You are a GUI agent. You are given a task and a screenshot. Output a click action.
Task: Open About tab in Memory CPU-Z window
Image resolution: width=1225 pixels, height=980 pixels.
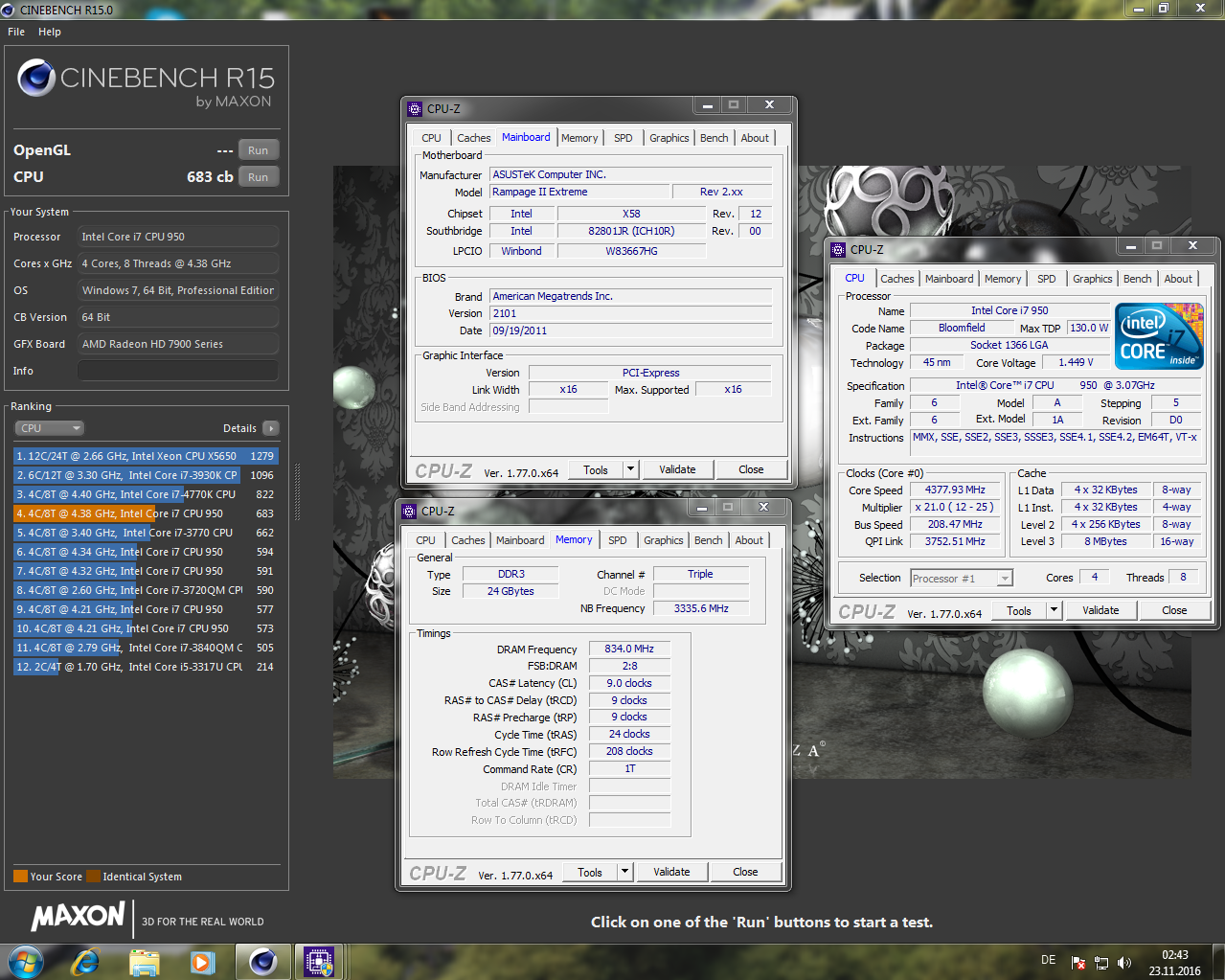pos(749,540)
